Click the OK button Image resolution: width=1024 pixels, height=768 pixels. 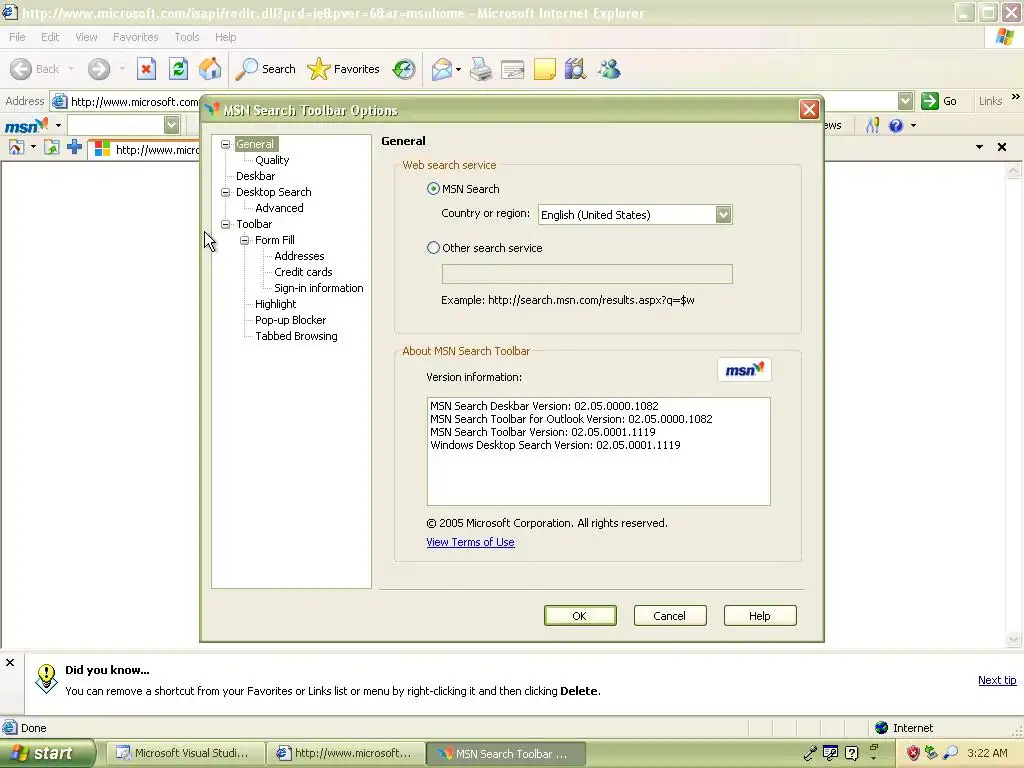pyautogui.click(x=580, y=615)
